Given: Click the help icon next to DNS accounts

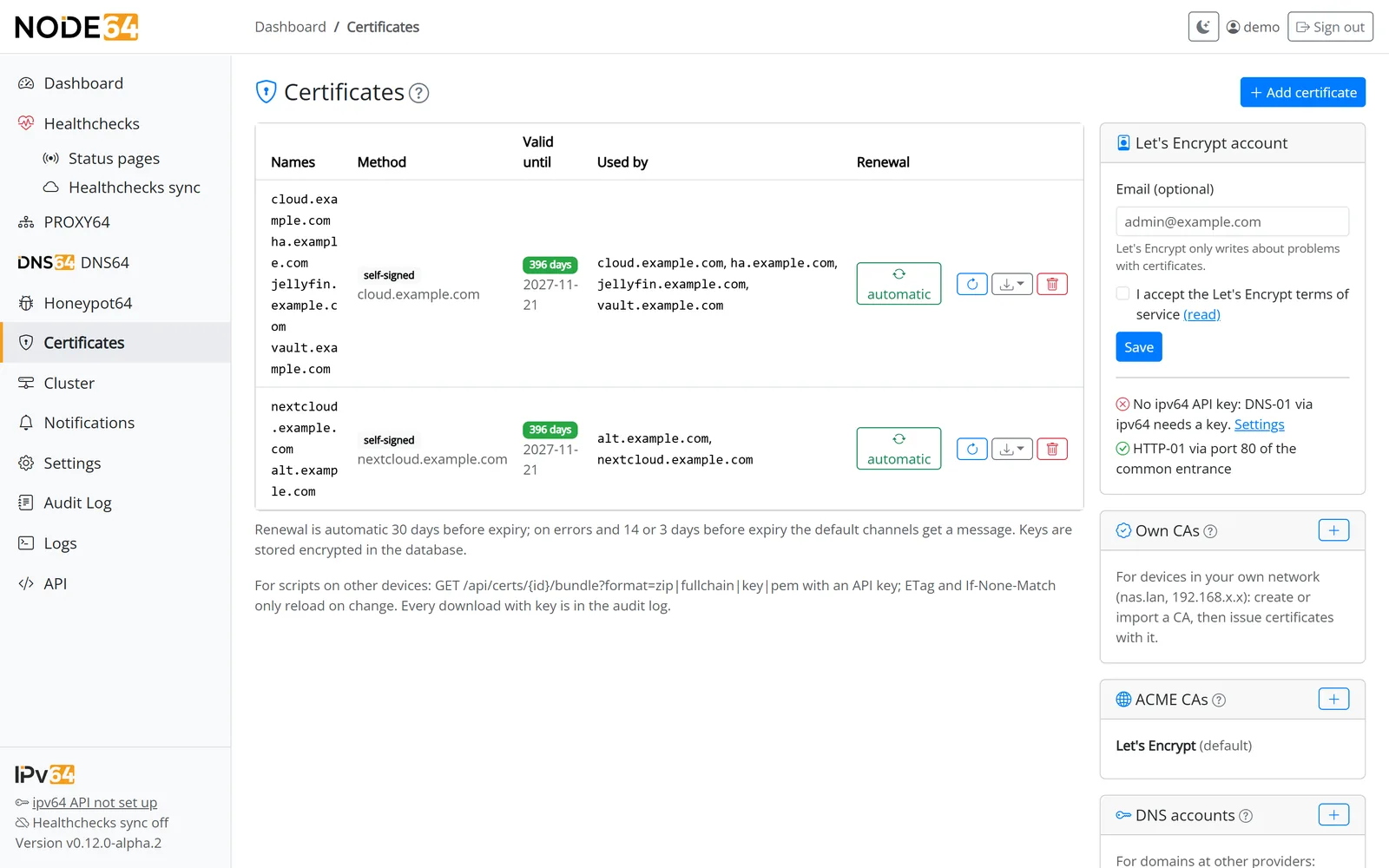Looking at the screenshot, I should (x=1246, y=816).
